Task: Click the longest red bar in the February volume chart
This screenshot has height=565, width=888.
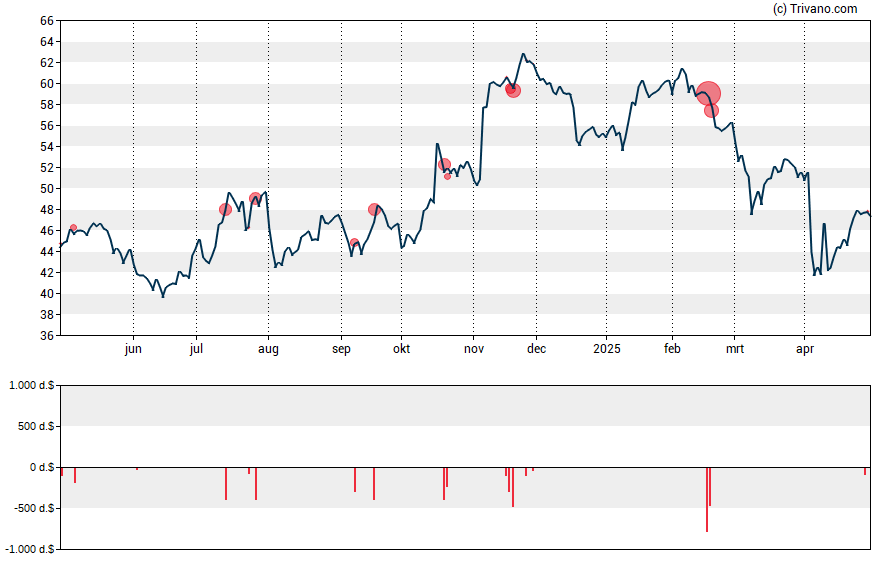Action: 707,499
